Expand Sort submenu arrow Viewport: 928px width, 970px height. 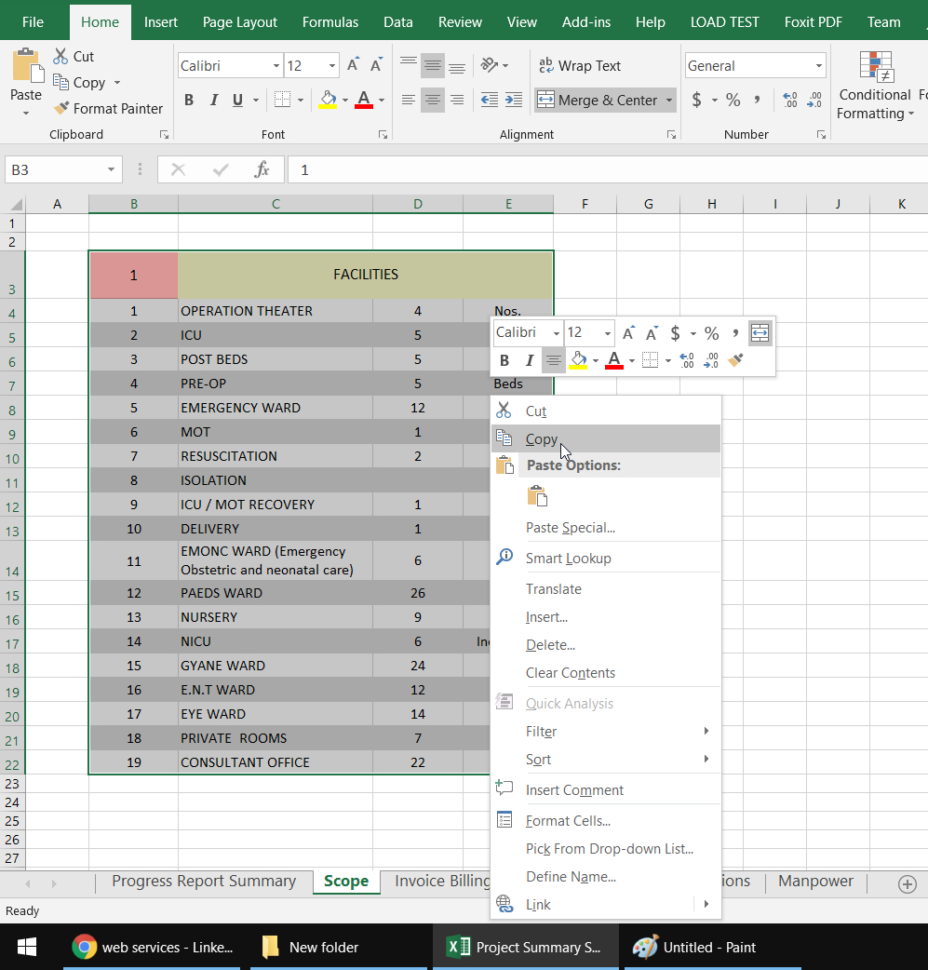click(x=706, y=758)
